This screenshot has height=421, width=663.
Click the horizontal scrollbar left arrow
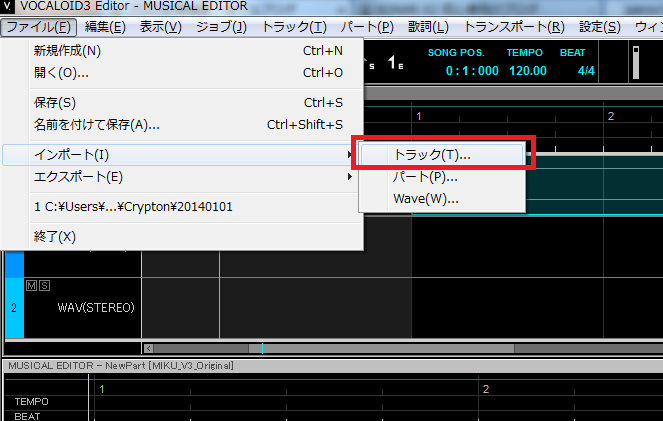(x=148, y=349)
